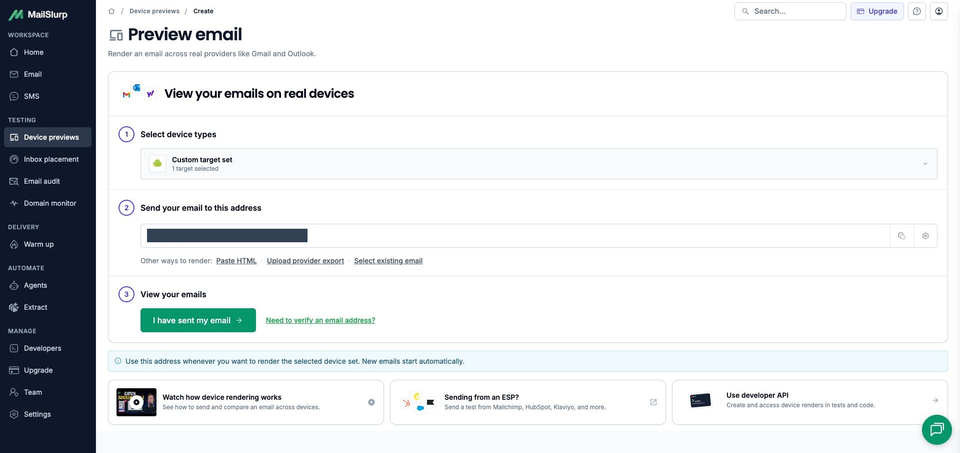
Task: Open Warm up section
Action: point(48,244)
